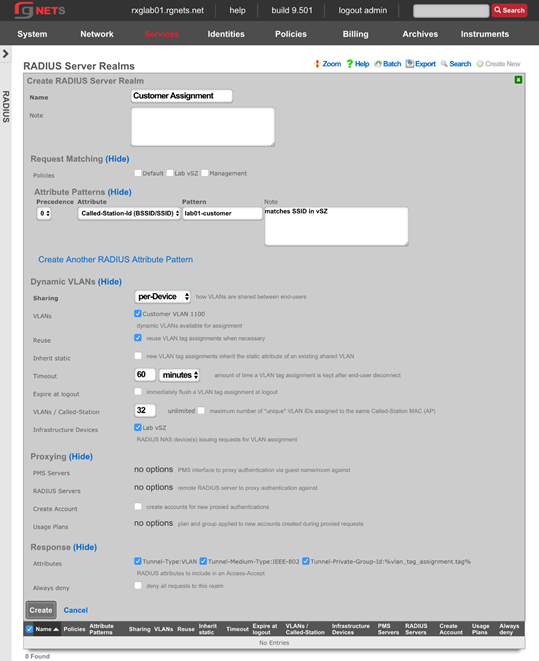Enable the Expire at logout checkbox
The width and height of the screenshot is (539, 661).
138,392
